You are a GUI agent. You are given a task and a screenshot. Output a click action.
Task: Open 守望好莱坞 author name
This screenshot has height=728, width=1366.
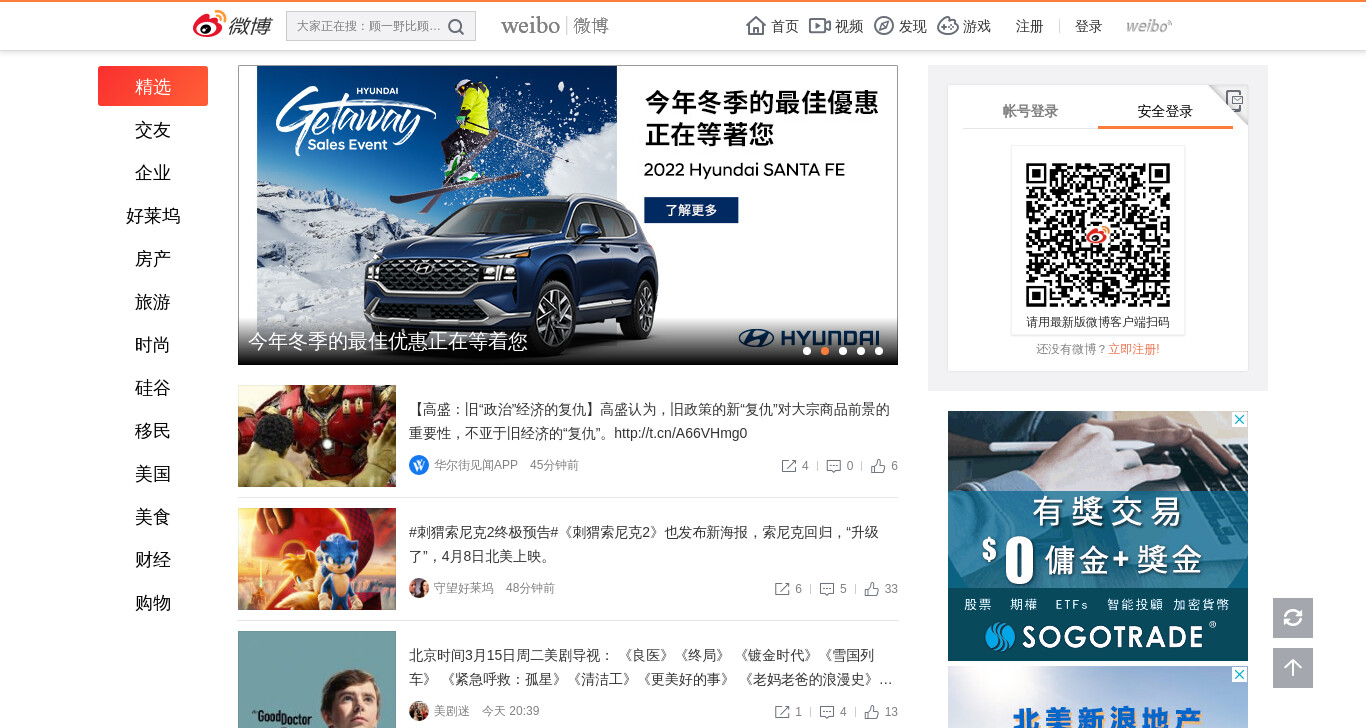[464, 588]
